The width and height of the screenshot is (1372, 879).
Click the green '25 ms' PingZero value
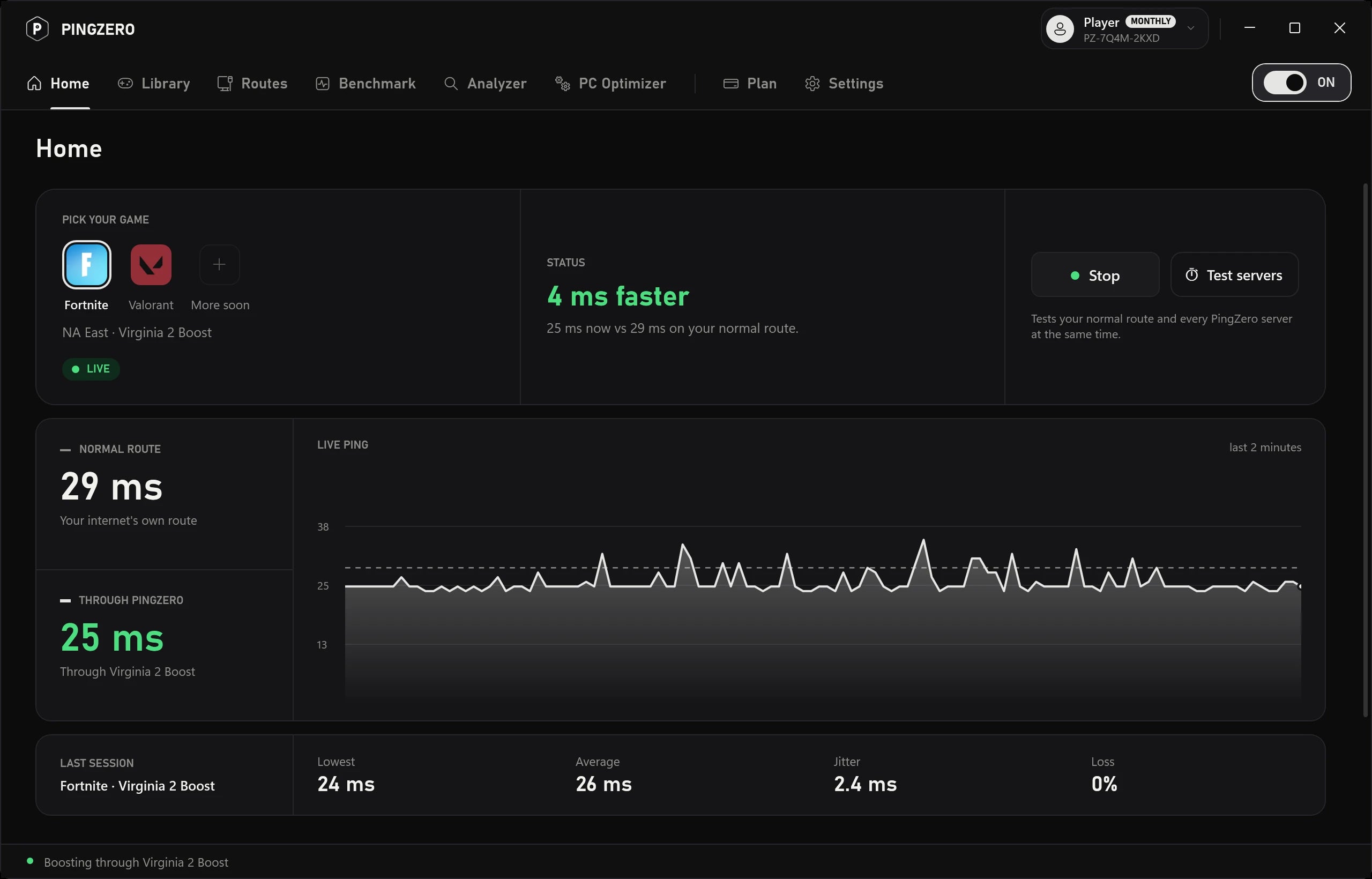click(112, 638)
